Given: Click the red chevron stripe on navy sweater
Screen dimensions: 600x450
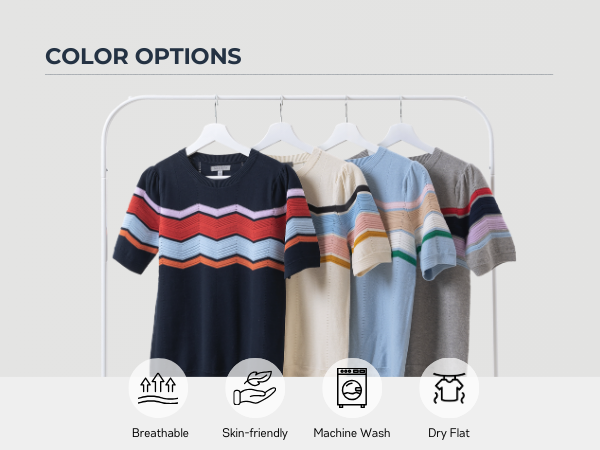Looking at the screenshot, I should point(222,227).
